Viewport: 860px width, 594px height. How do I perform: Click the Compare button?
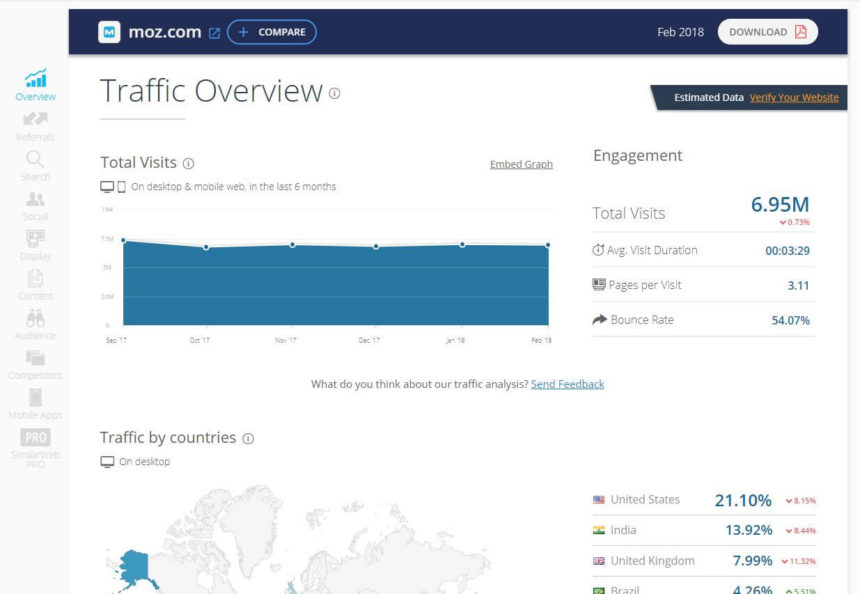[x=271, y=31]
